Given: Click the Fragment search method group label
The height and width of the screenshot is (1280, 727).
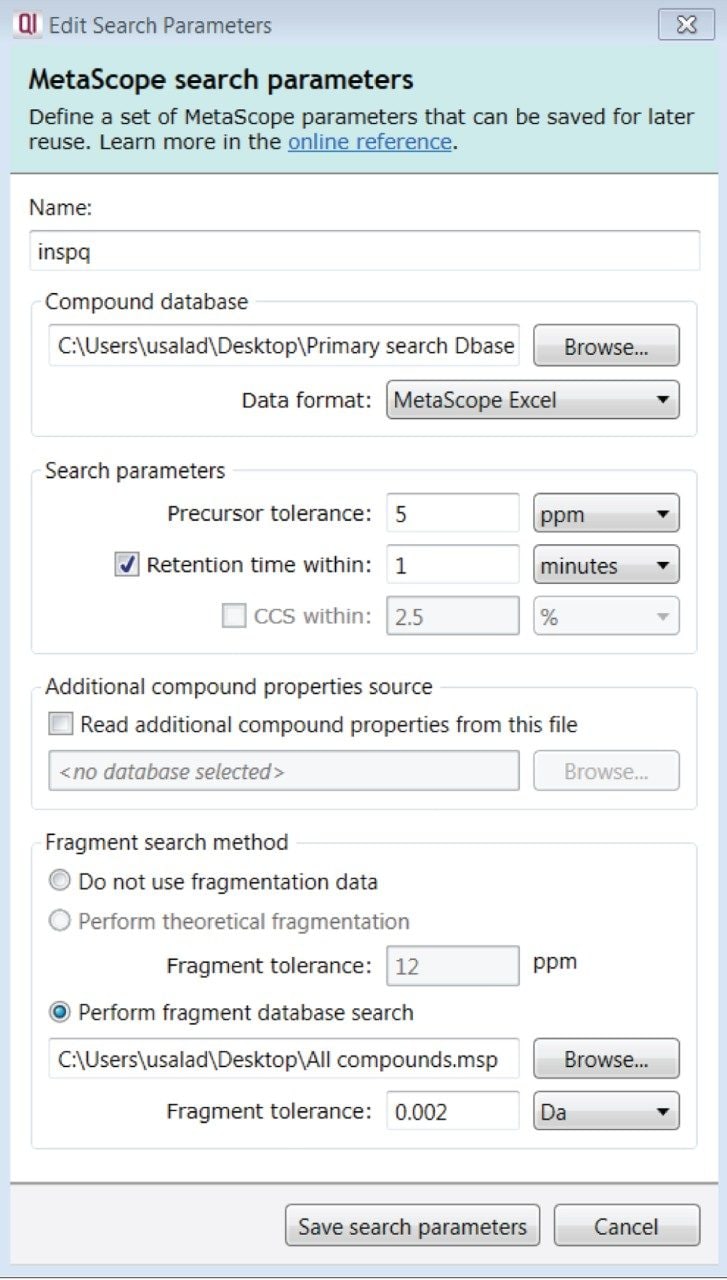Looking at the screenshot, I should point(166,842).
